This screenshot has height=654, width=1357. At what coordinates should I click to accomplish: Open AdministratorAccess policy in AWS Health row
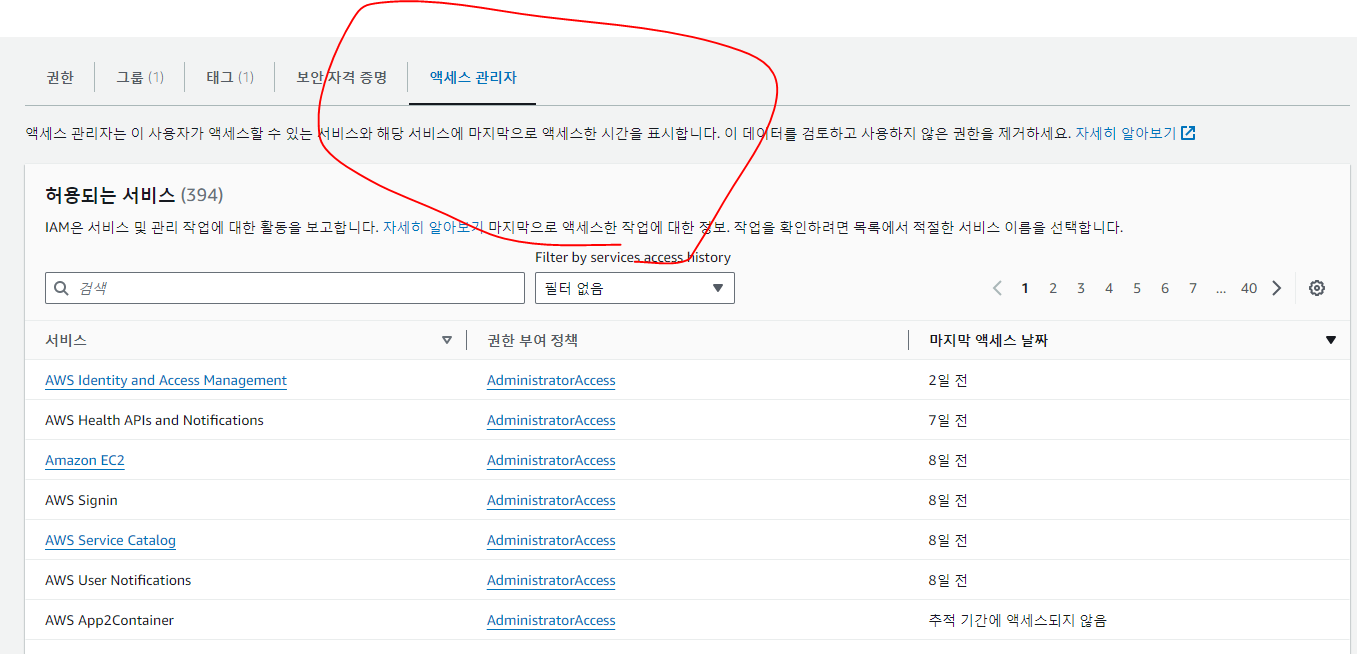551,420
